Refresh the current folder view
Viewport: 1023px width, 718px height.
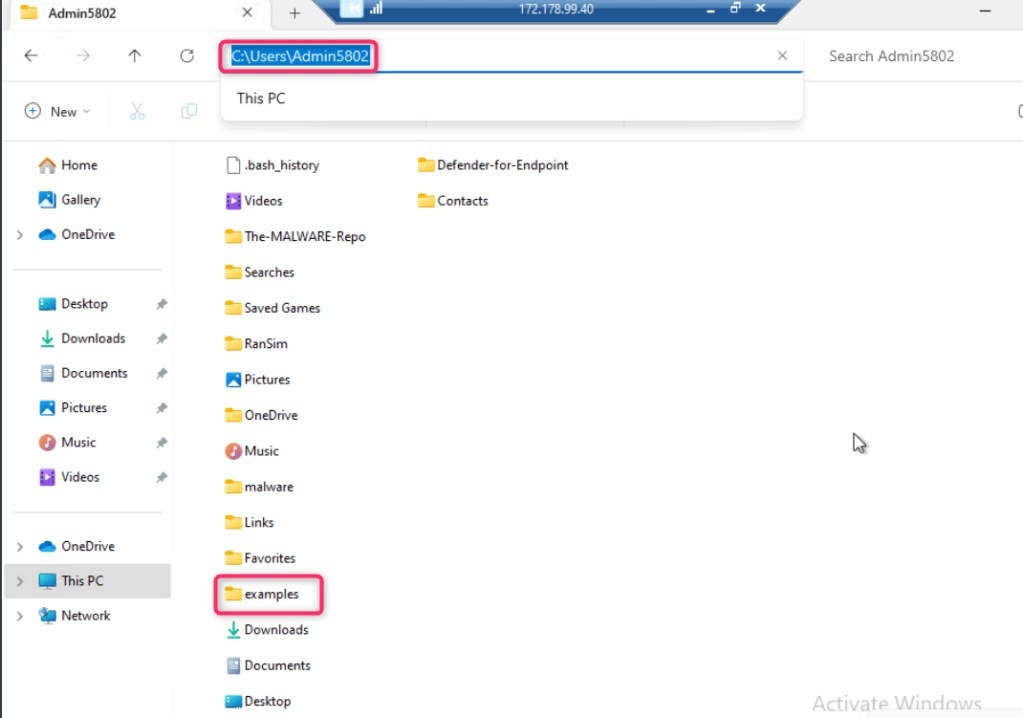(186, 56)
